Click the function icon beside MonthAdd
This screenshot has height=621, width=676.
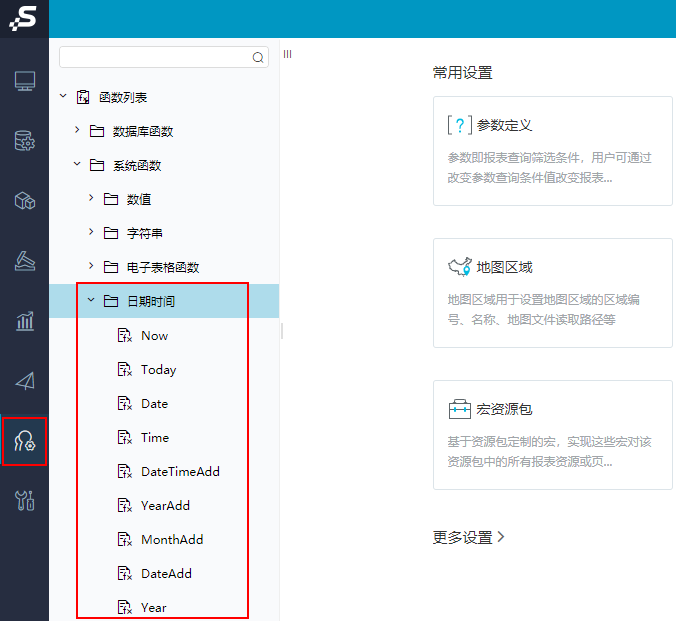125,539
